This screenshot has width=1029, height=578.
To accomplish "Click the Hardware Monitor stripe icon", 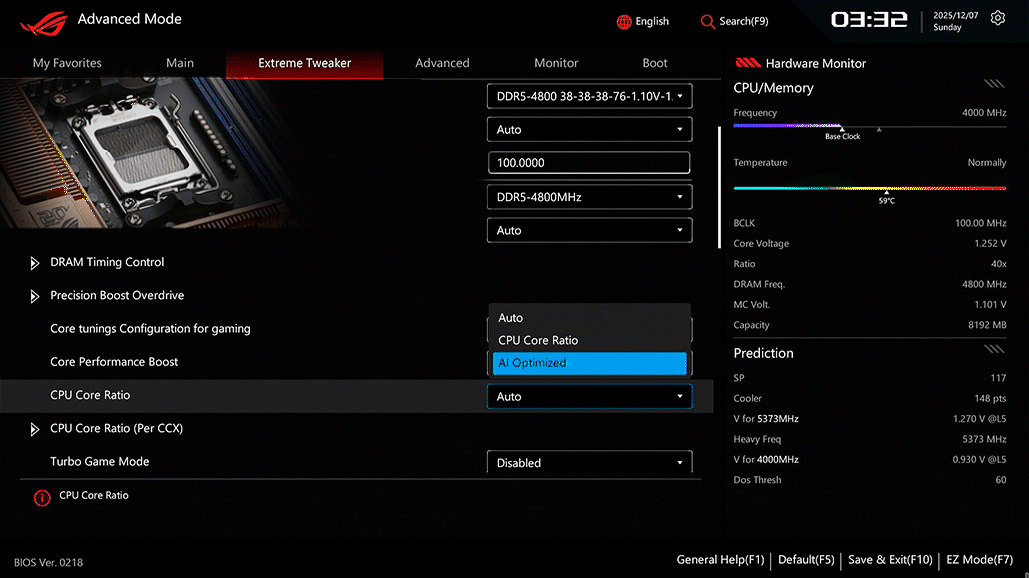I will (x=747, y=63).
